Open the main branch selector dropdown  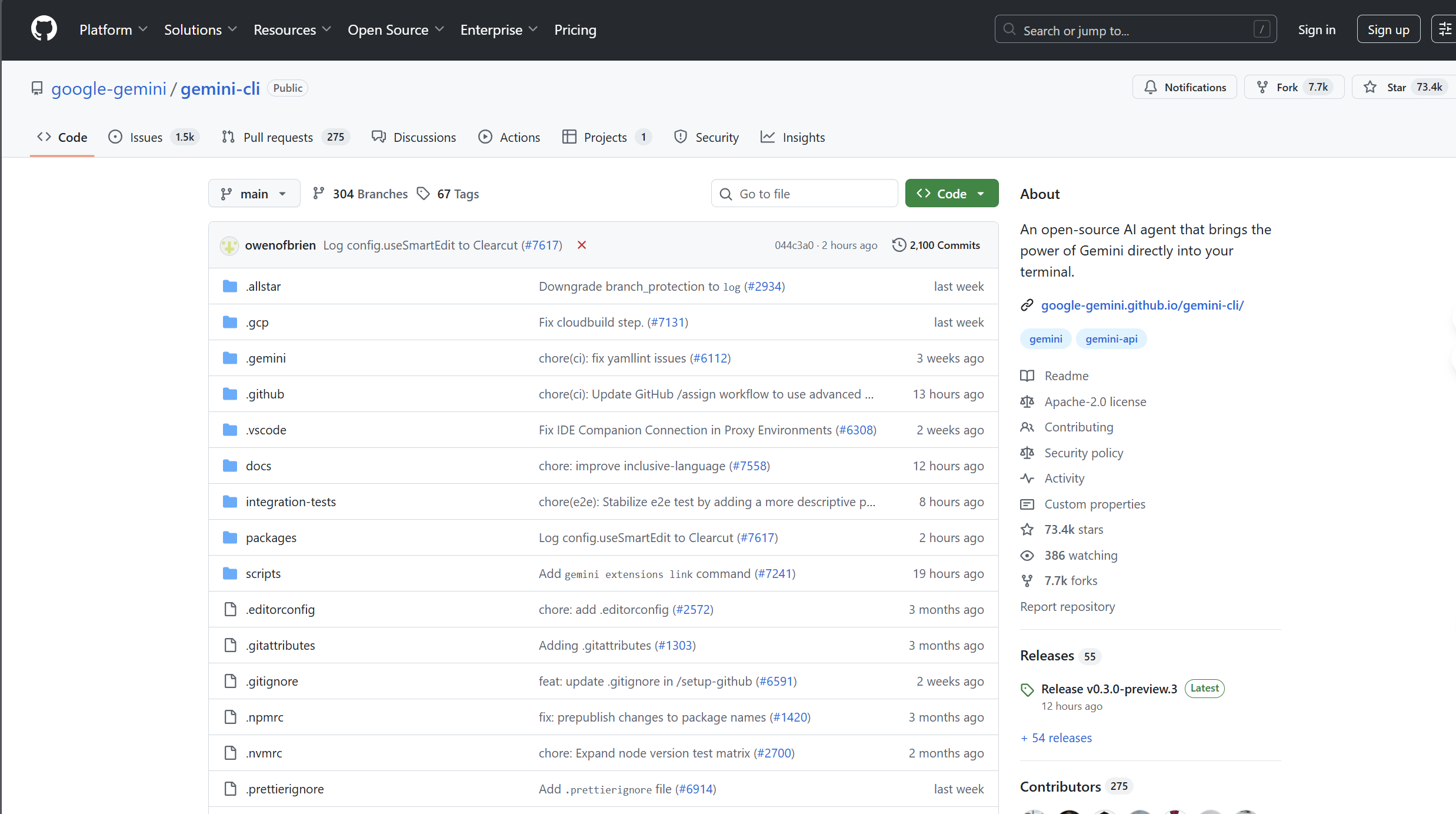coord(254,193)
